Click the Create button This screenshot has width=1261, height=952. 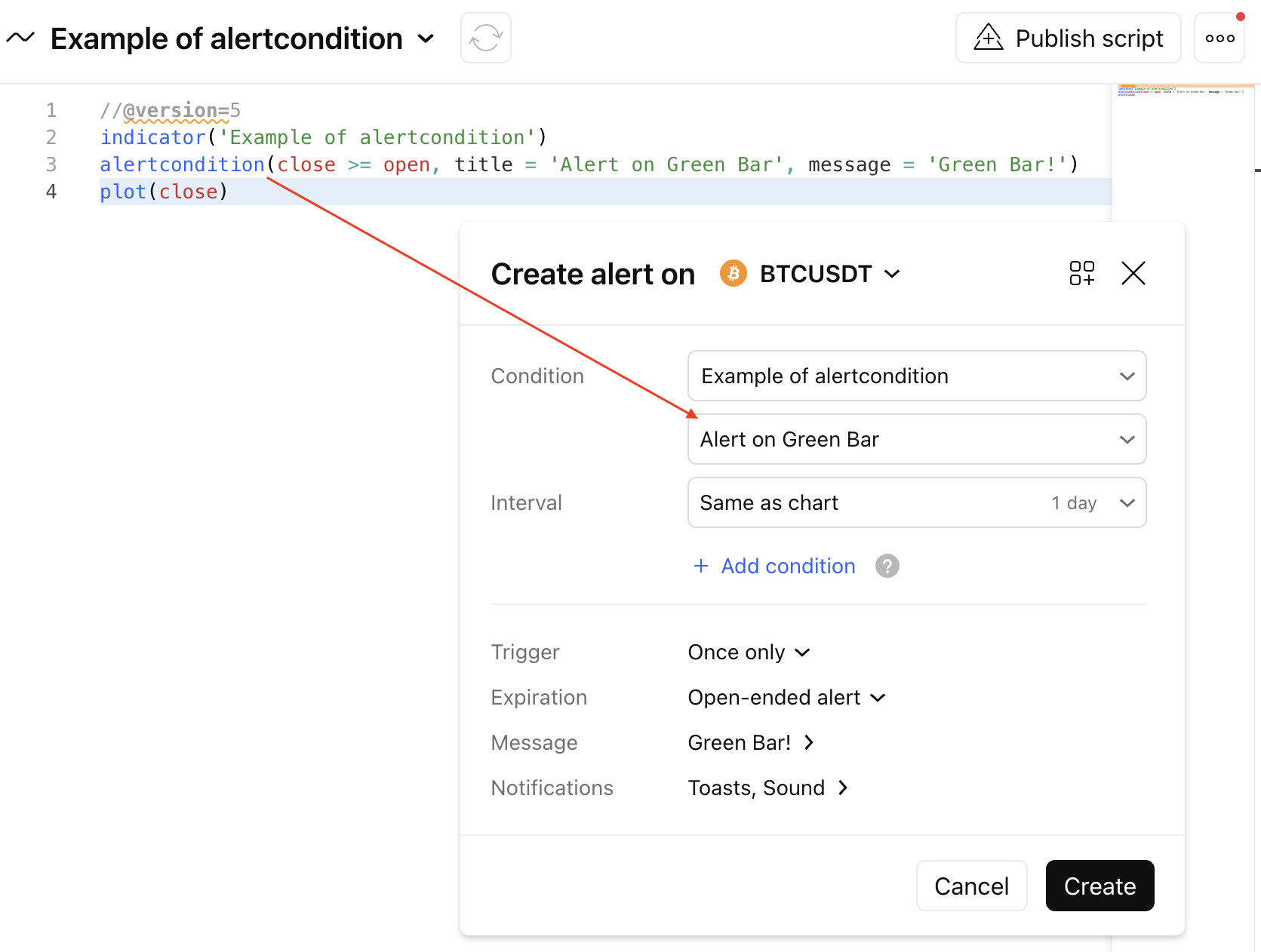point(1100,886)
